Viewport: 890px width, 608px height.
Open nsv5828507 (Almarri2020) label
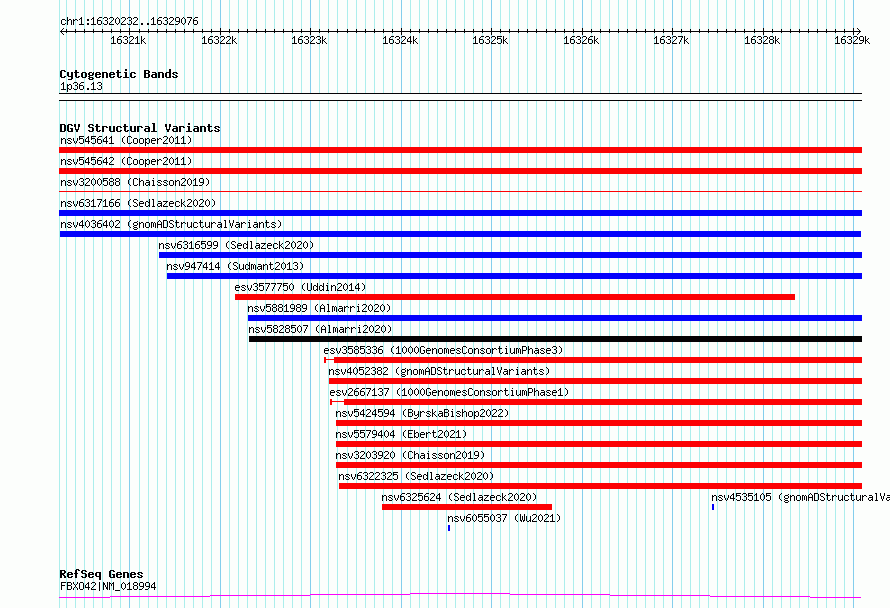320,329
